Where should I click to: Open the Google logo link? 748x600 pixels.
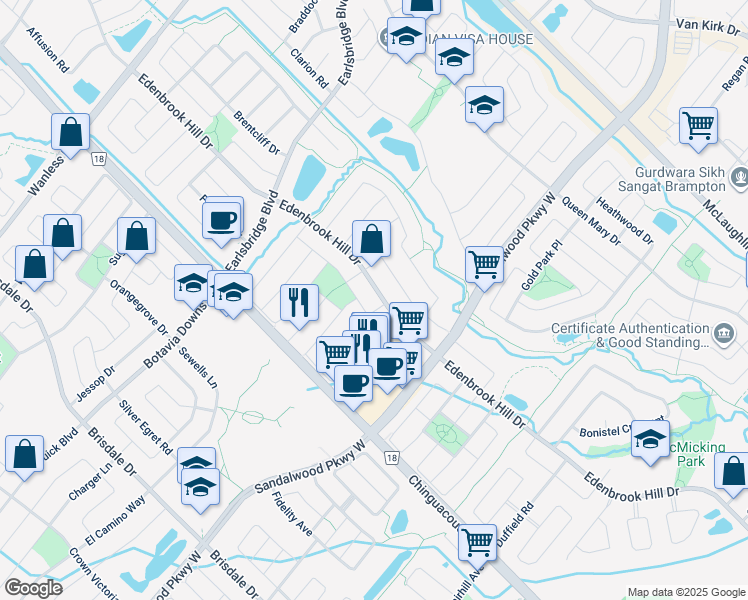[x=33, y=588]
